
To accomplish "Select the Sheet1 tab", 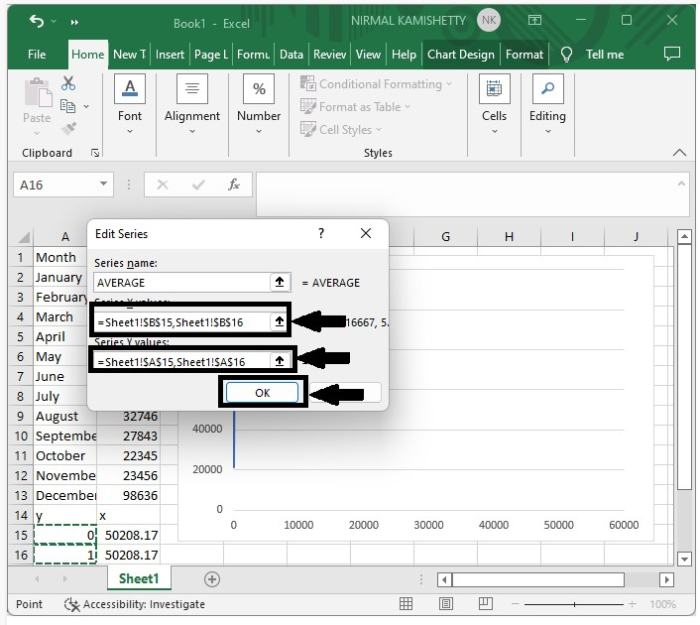I will click(139, 579).
